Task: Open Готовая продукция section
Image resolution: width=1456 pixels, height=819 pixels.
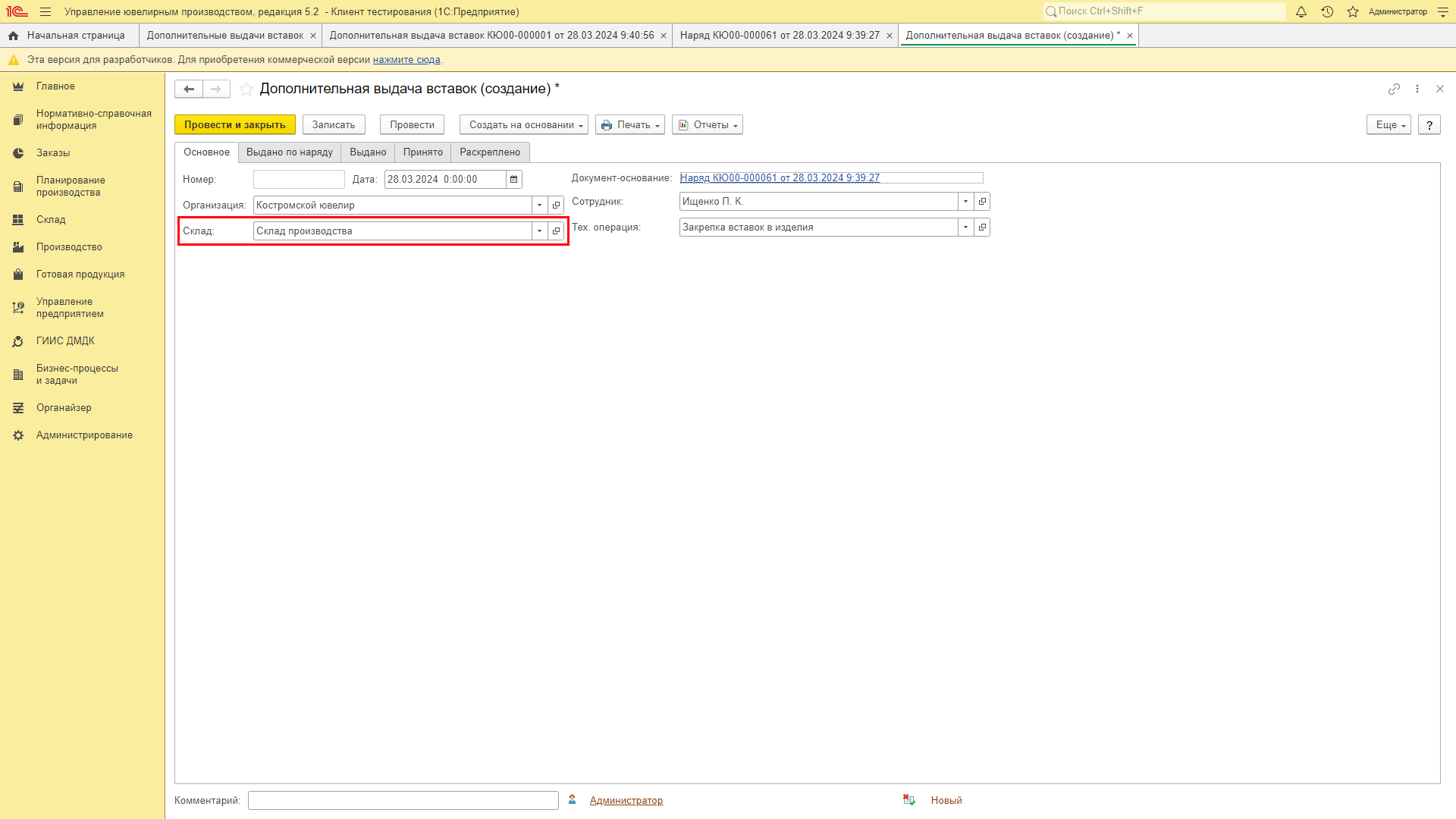Action: 83,275
